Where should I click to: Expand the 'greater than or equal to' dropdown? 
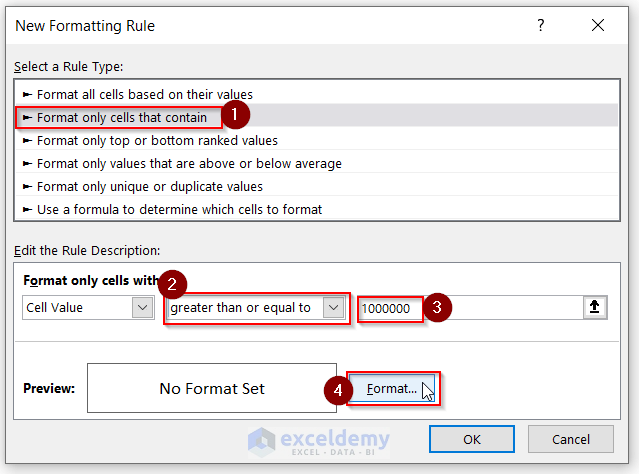tap(333, 308)
